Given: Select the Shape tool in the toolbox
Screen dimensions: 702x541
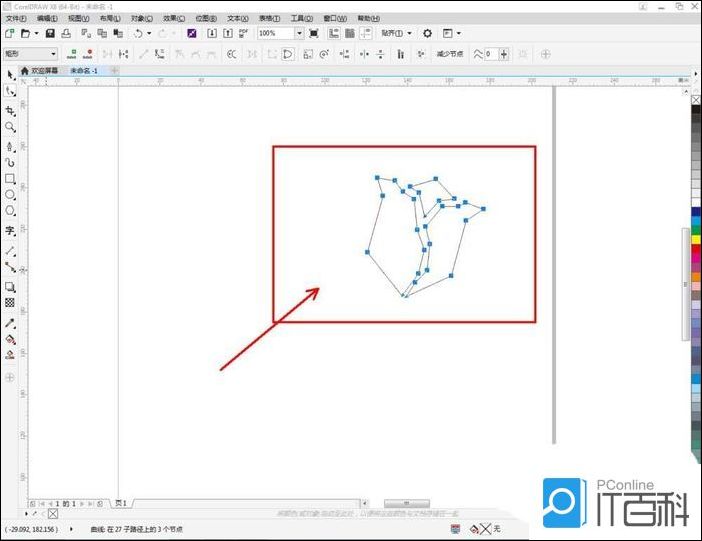Looking at the screenshot, I should click(10, 91).
